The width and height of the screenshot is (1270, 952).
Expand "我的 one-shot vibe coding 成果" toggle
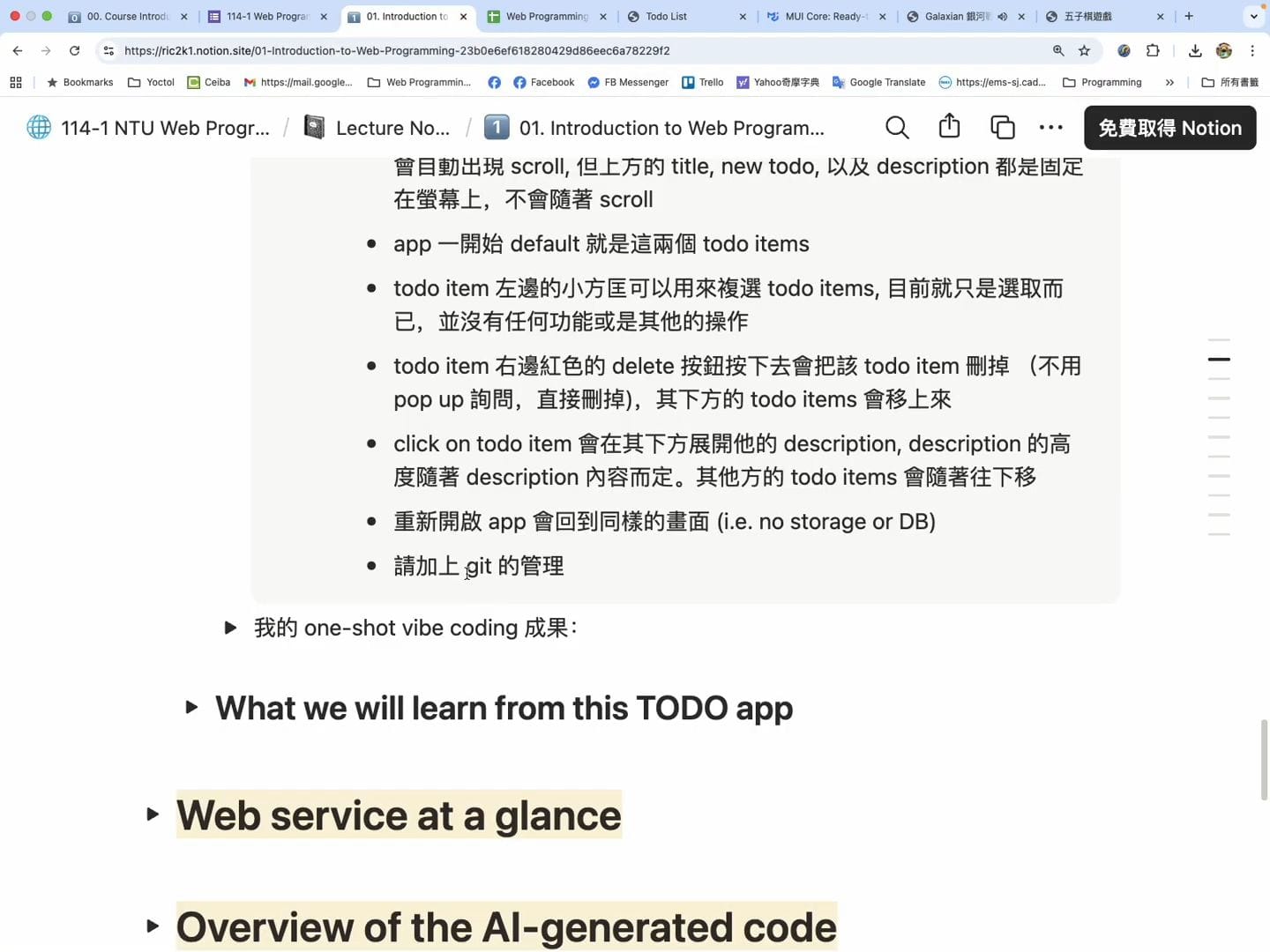click(230, 628)
